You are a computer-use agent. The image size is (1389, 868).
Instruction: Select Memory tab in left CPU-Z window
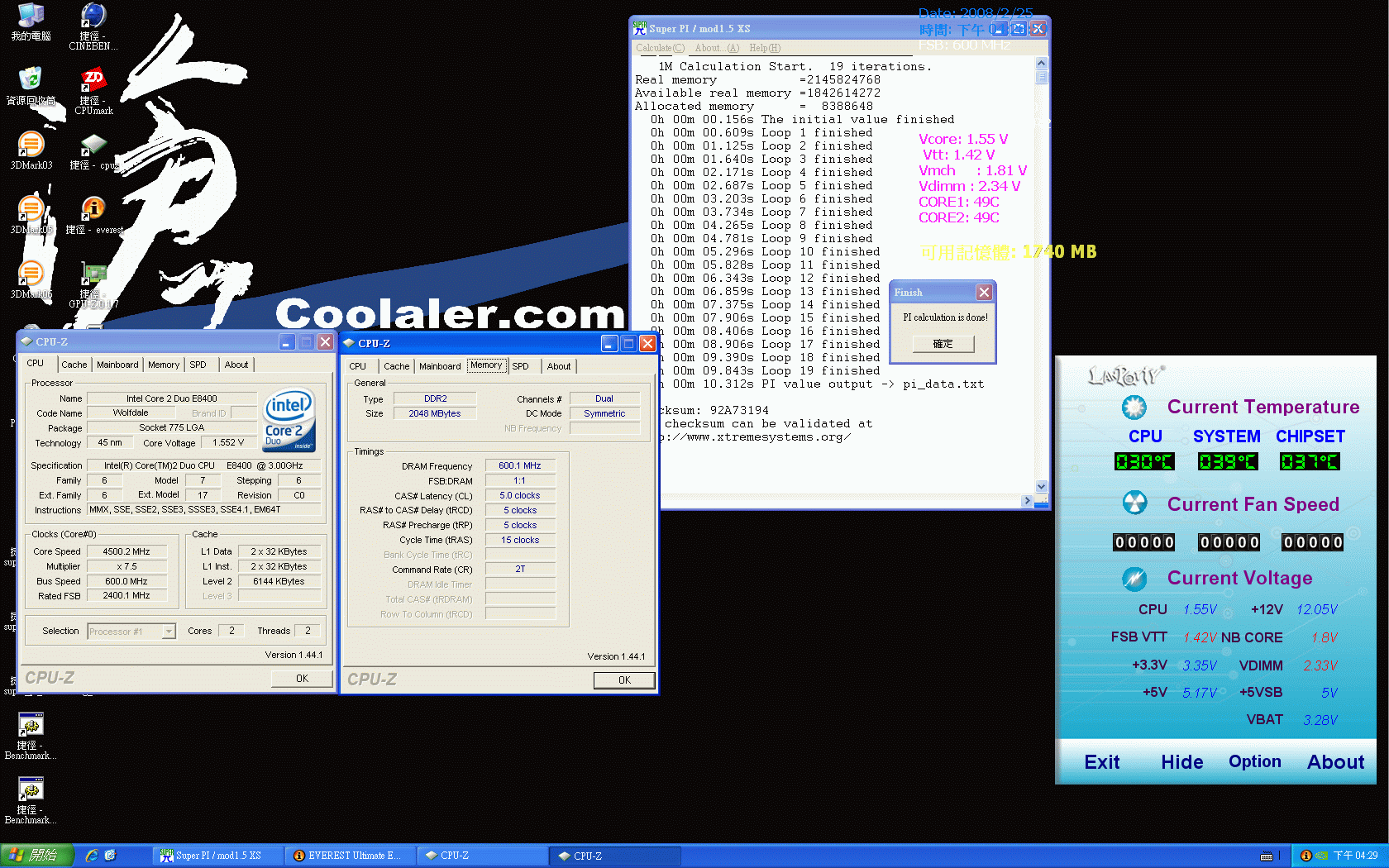(x=164, y=365)
